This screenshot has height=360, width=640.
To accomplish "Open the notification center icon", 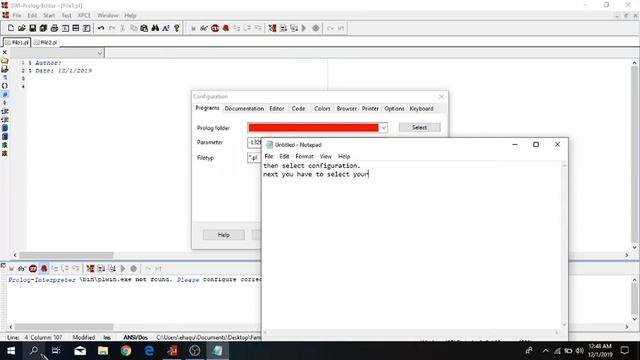I will click(624, 351).
